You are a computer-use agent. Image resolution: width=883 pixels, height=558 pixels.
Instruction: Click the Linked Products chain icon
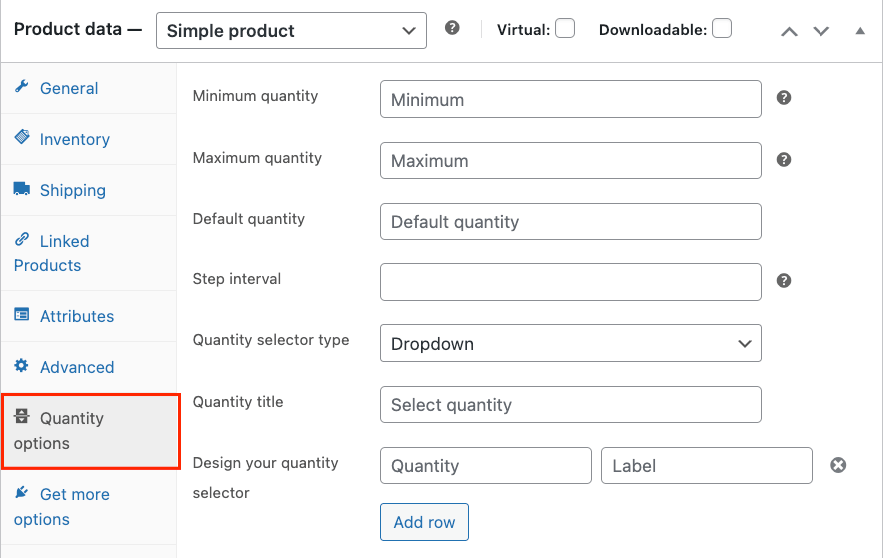pos(21,239)
